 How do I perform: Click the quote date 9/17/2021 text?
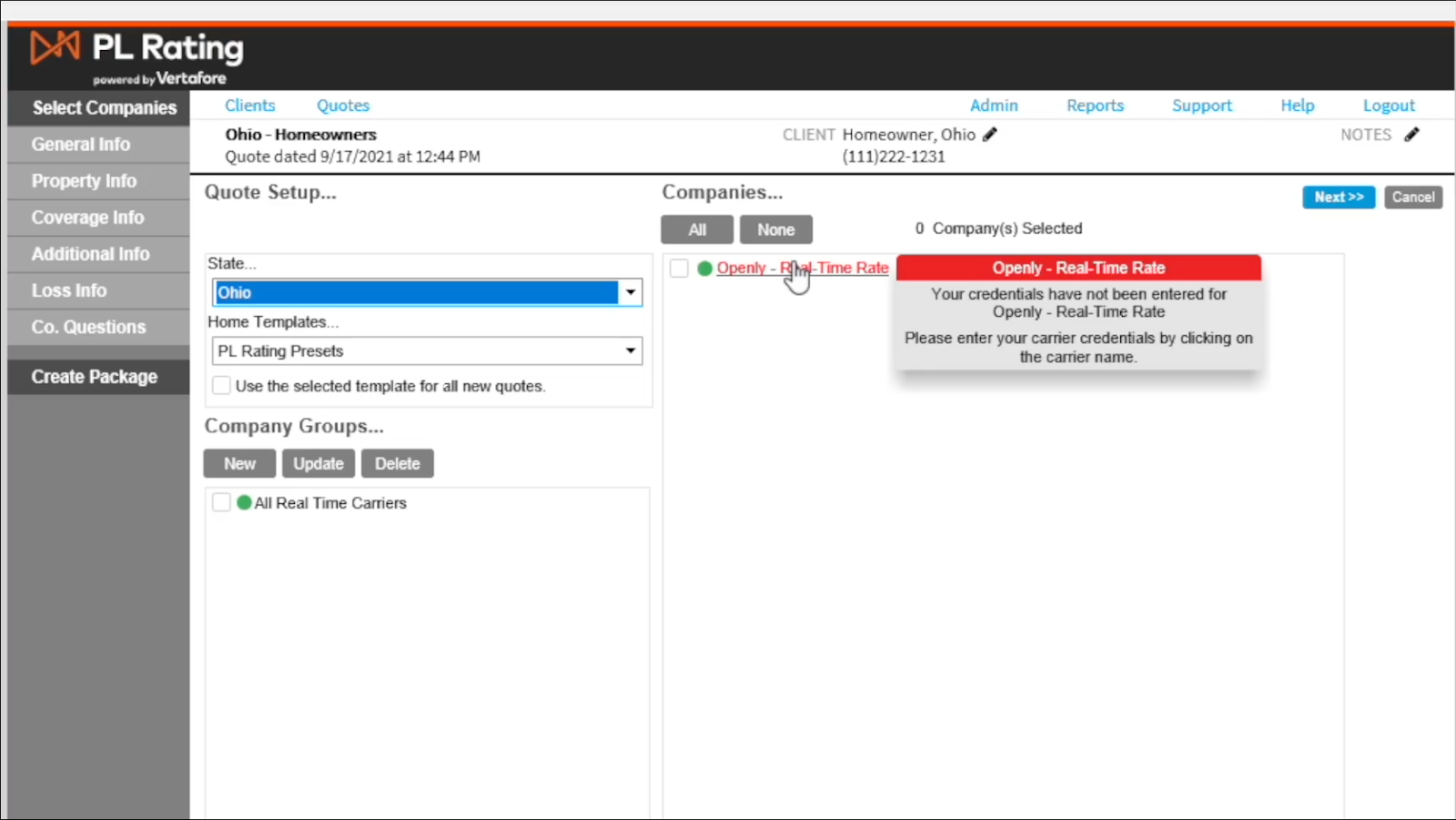[352, 157]
